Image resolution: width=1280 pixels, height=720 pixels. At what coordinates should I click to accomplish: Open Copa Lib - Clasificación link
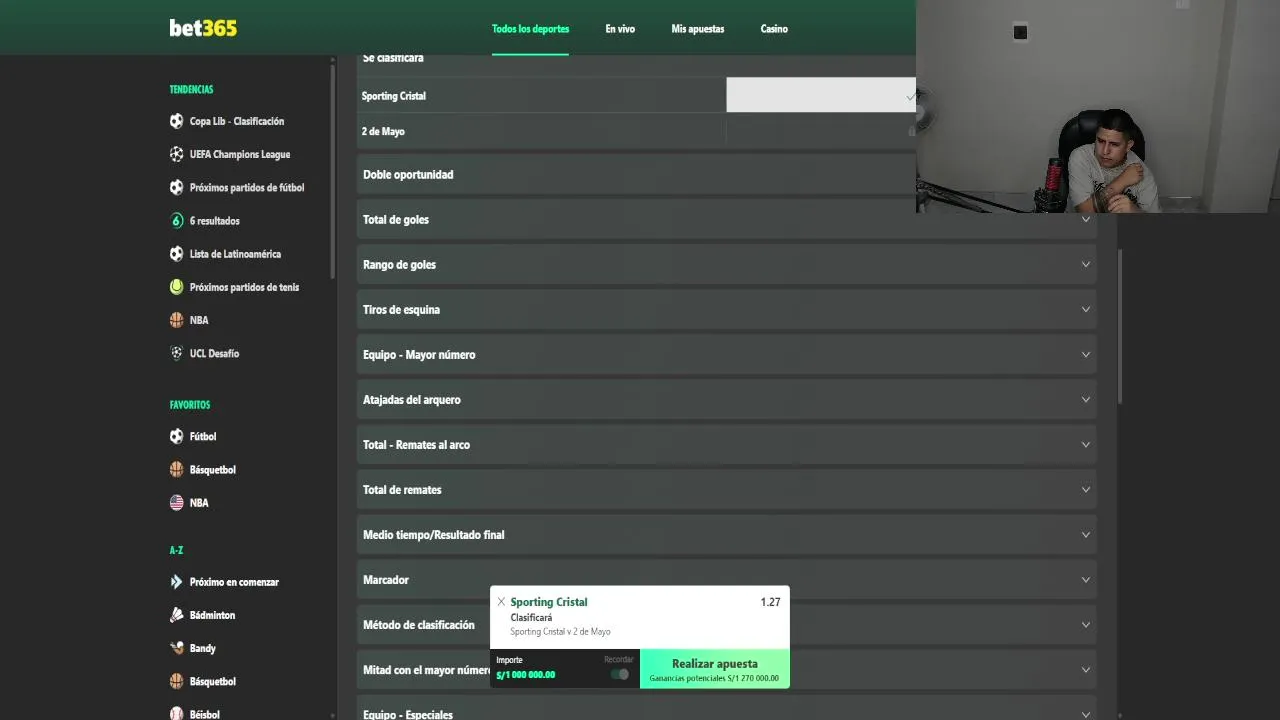point(237,121)
